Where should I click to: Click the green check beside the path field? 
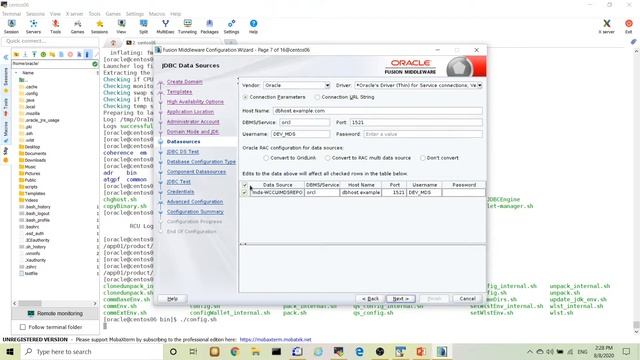click(x=95, y=64)
